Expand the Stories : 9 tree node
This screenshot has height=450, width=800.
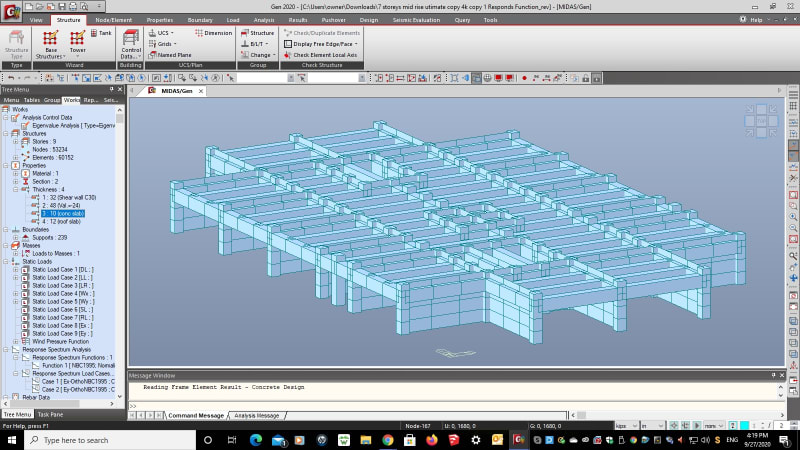click(16, 141)
